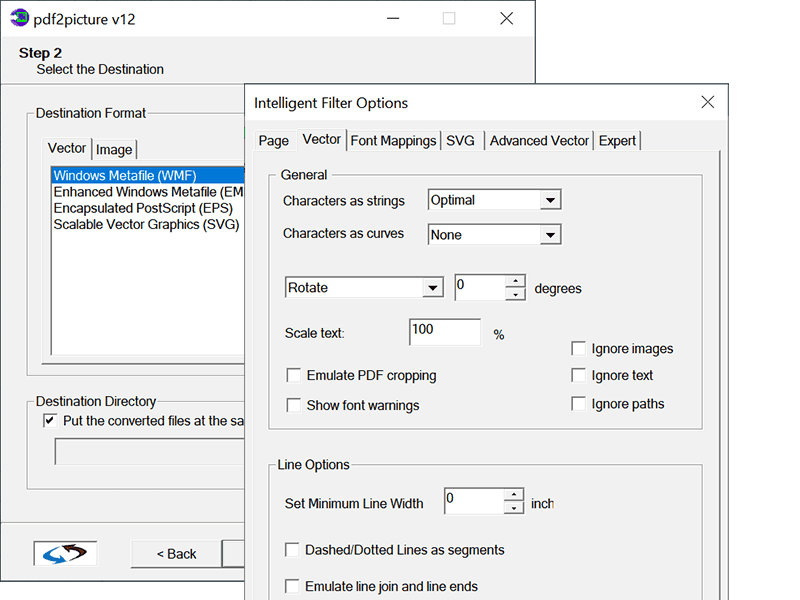Select Windows Metafile (WMF) format

click(148, 175)
